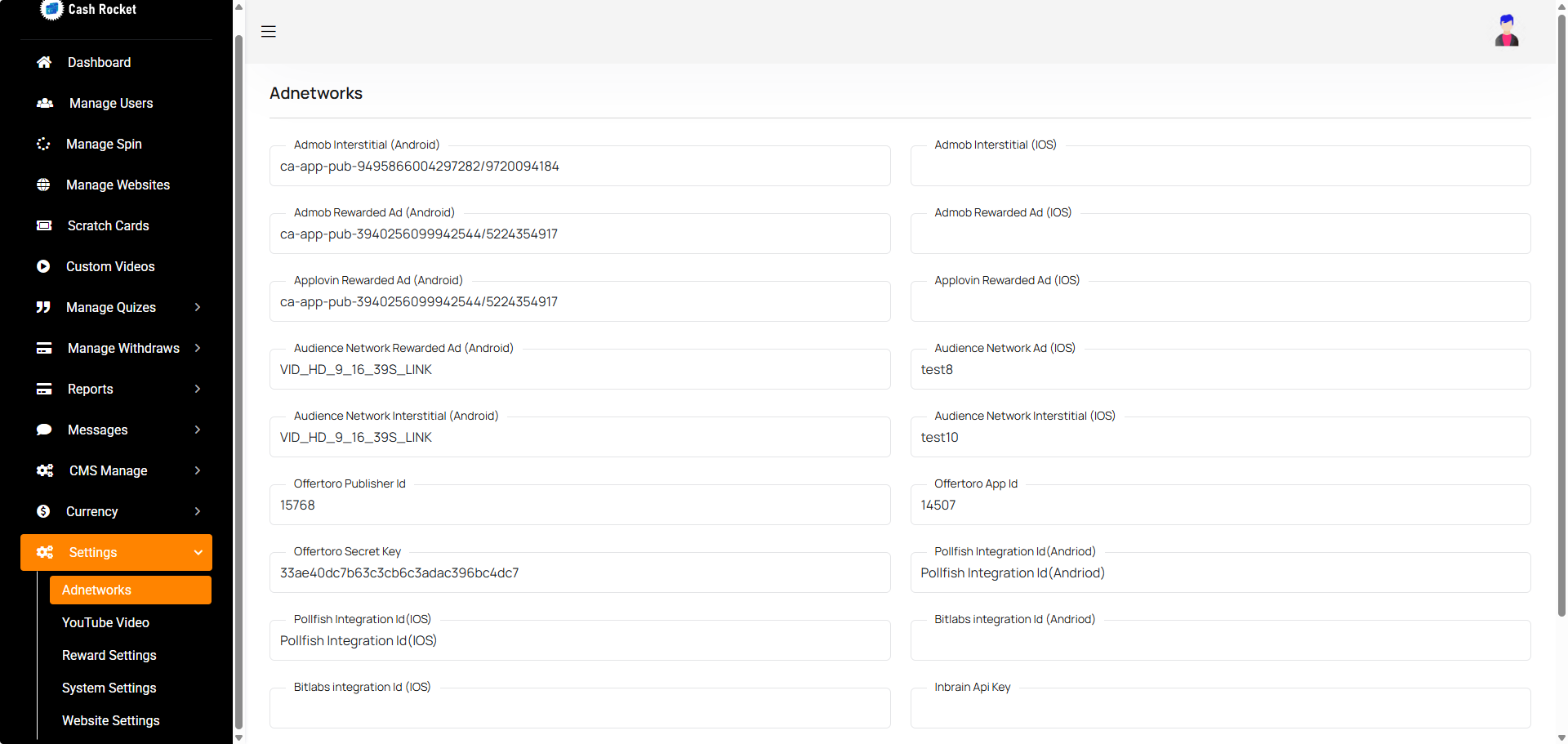Open the user profile avatar
1568x744 pixels.
point(1506,31)
